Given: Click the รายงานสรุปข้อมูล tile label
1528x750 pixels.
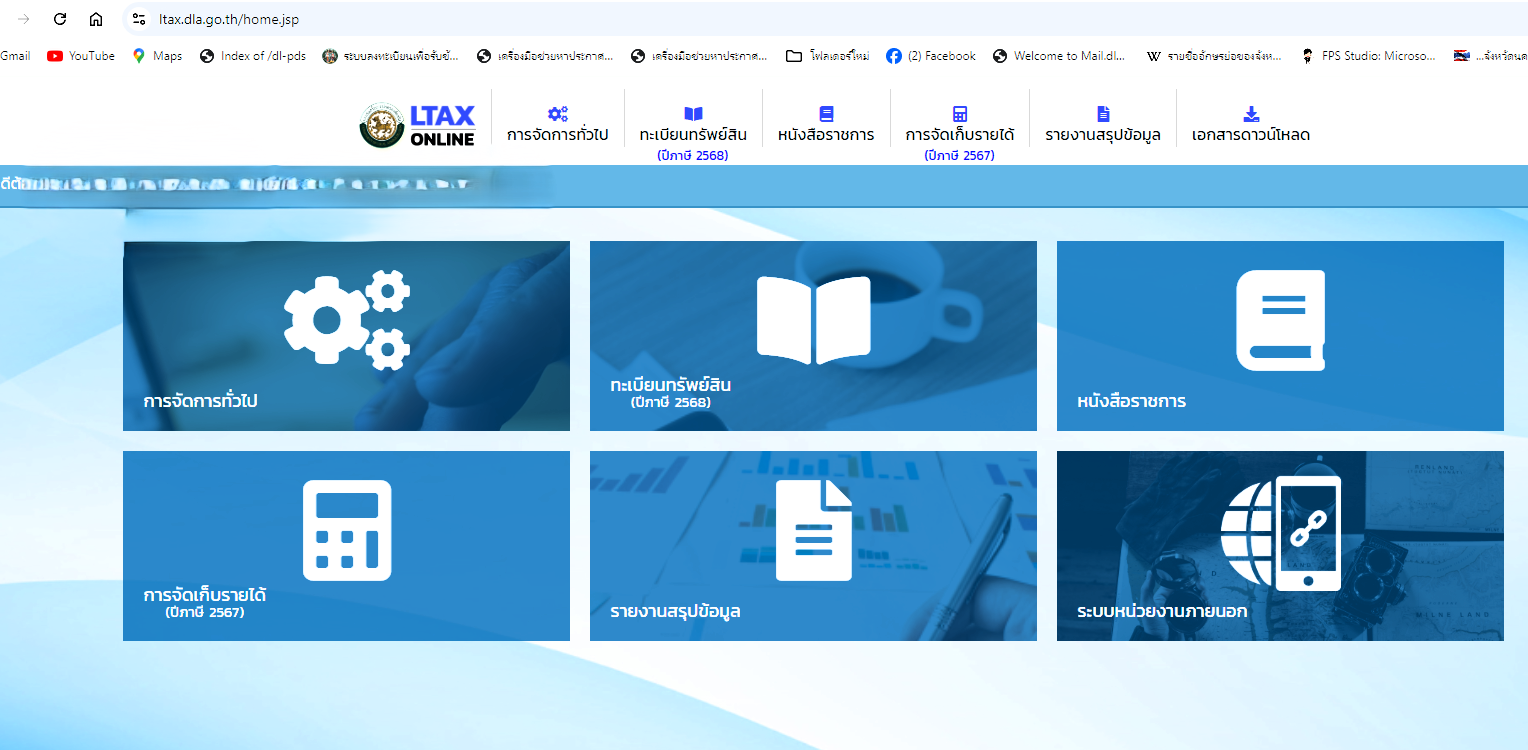Looking at the screenshot, I should (675, 611).
